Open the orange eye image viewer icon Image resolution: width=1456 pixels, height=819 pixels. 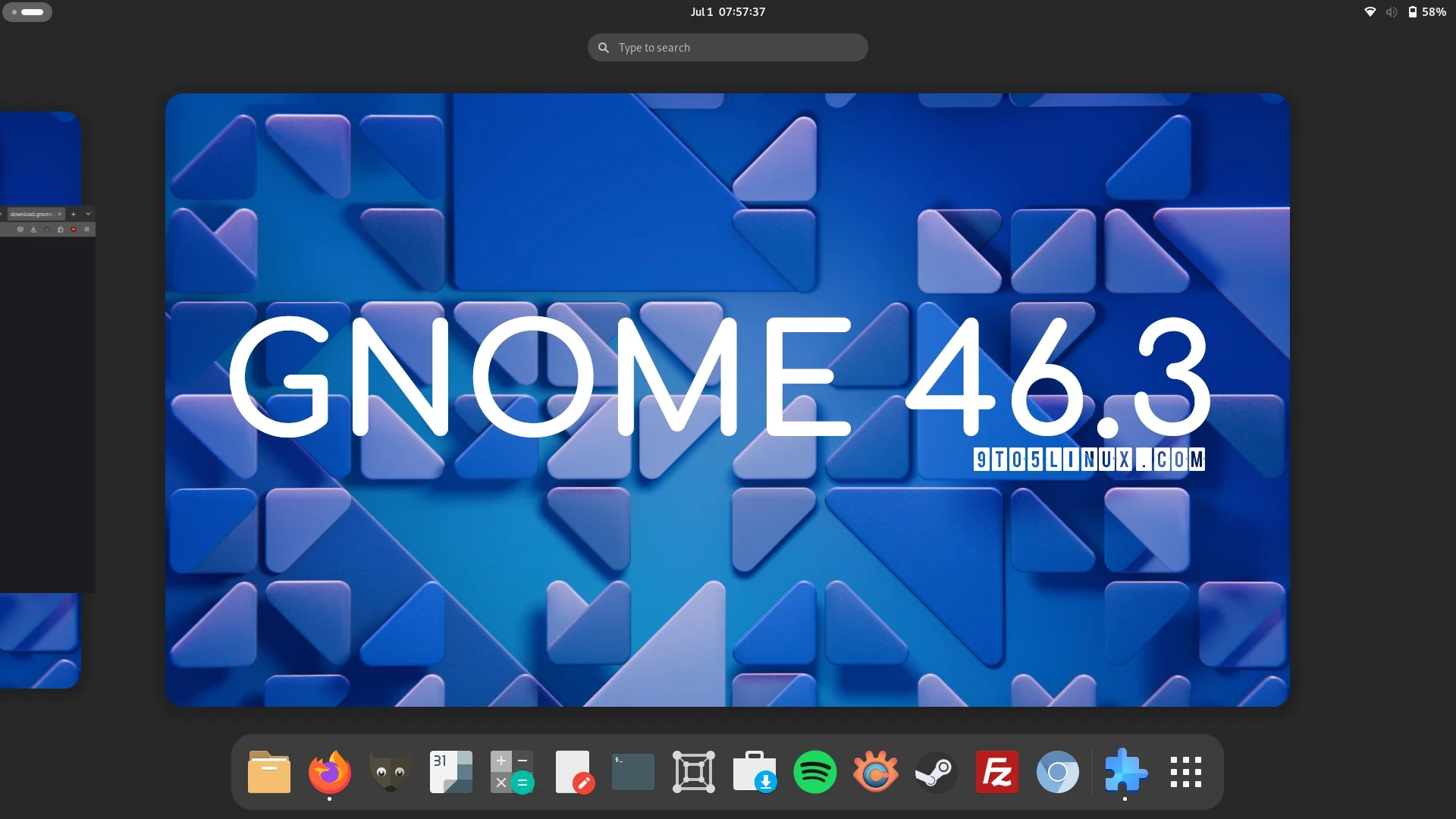(876, 772)
